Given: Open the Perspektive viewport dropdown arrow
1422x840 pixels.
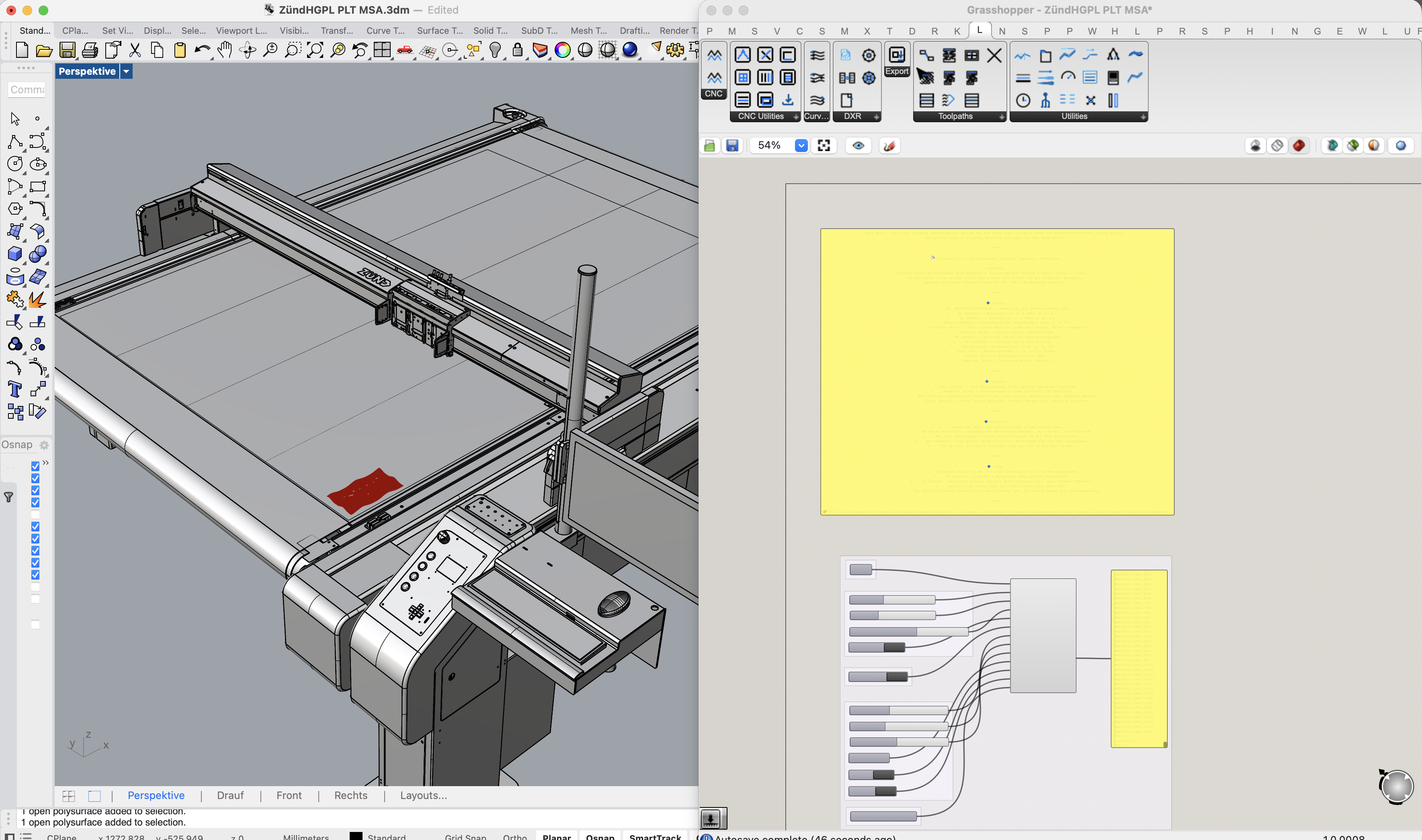Looking at the screenshot, I should [126, 71].
